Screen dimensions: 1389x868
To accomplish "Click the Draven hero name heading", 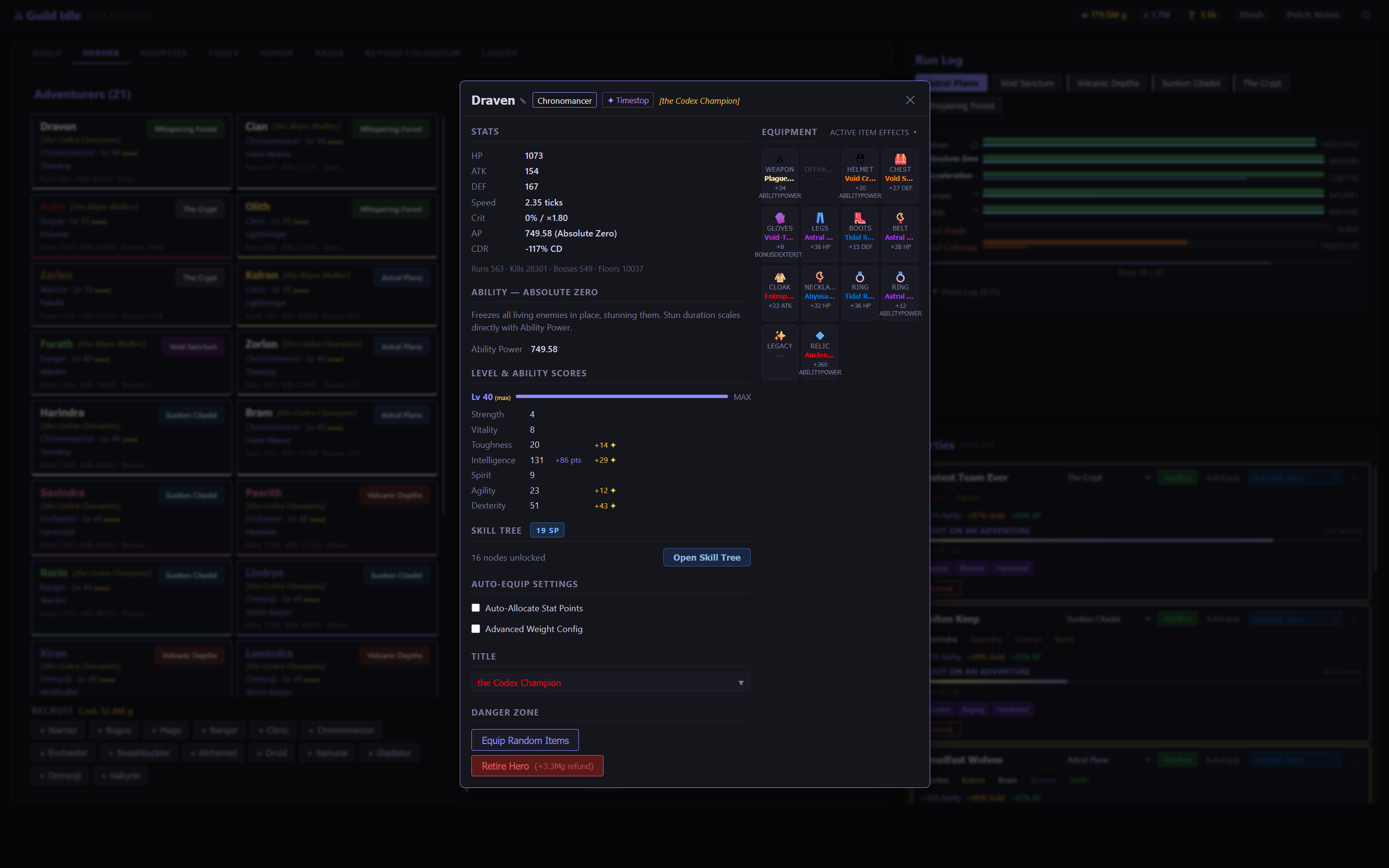I will coord(493,100).
